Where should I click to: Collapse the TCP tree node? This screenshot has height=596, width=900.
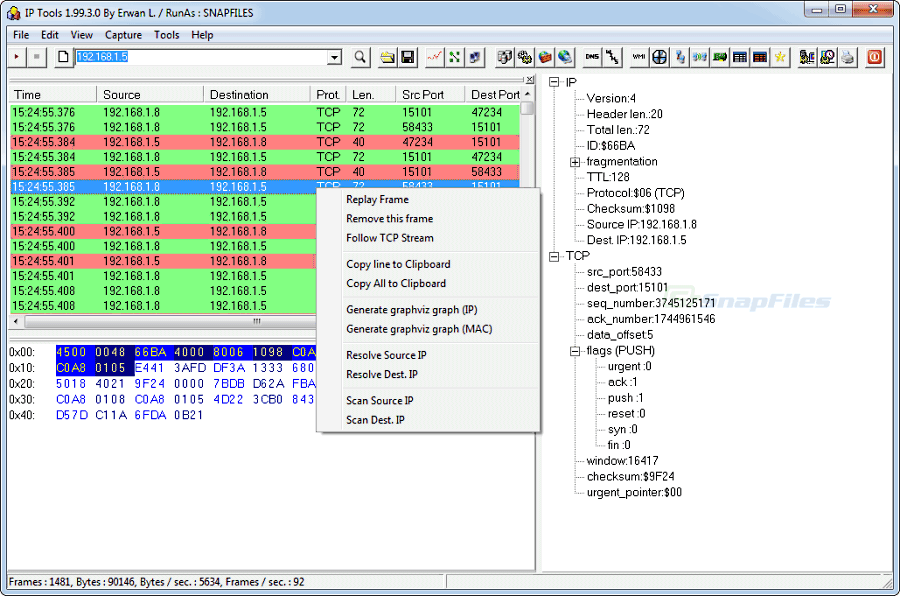554,256
